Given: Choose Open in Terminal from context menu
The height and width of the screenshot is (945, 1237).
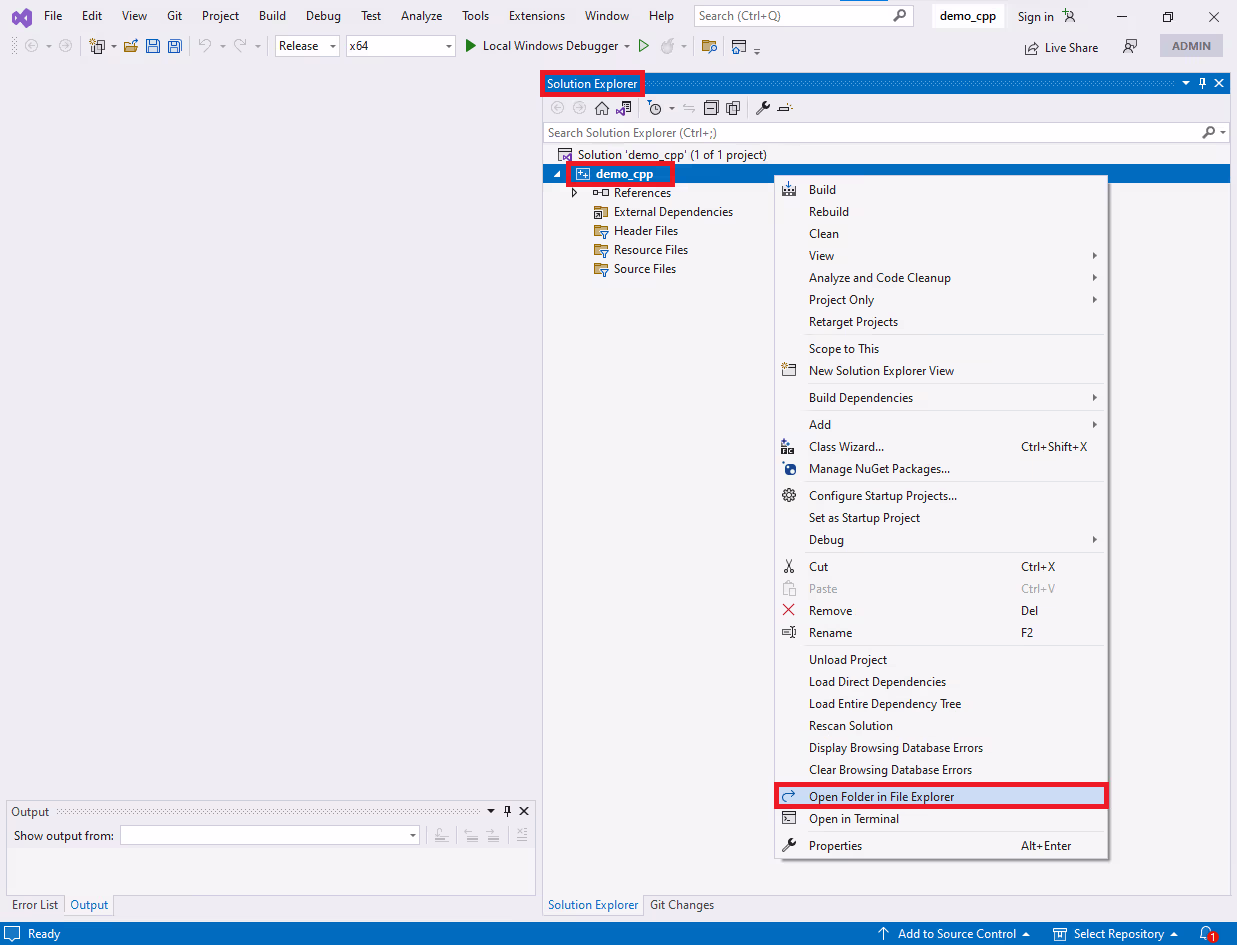Looking at the screenshot, I should coord(940,818).
